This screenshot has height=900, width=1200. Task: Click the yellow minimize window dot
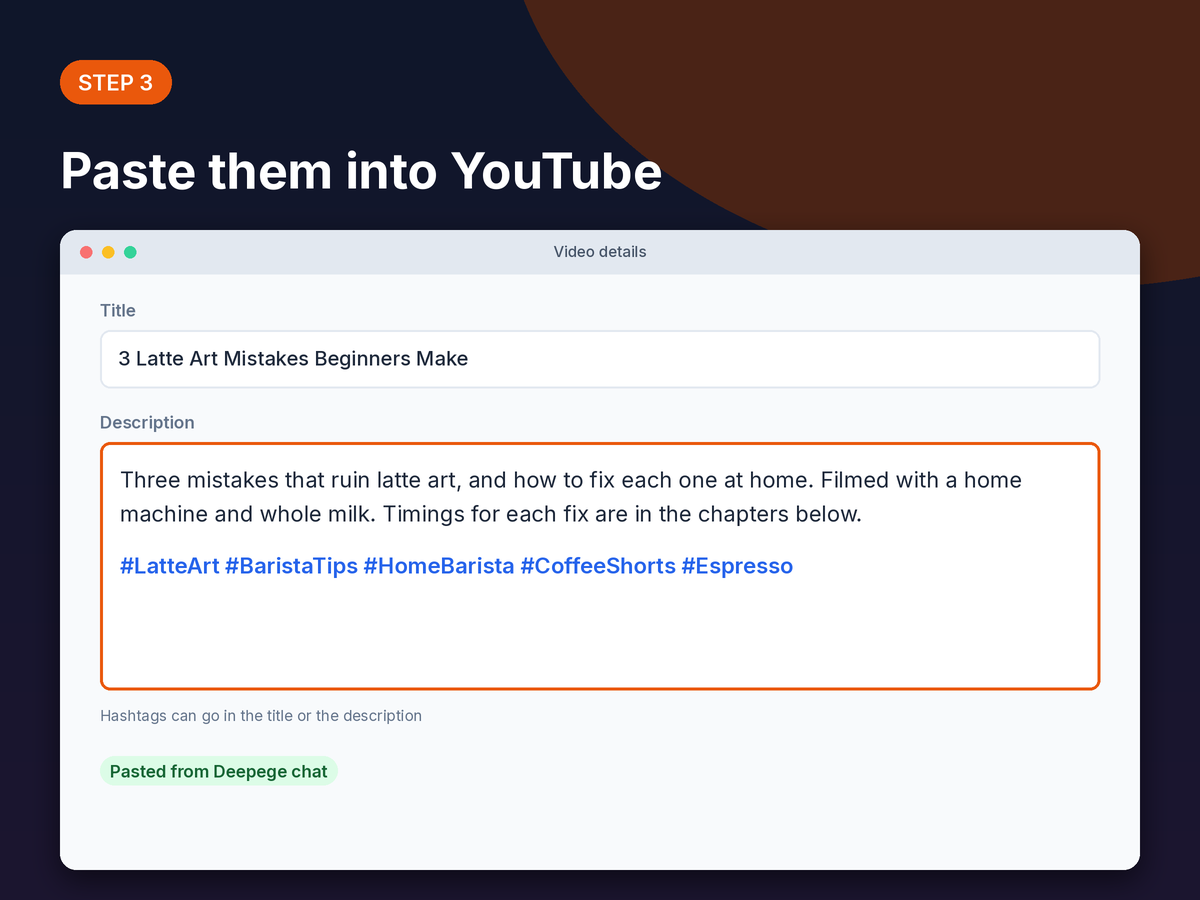click(x=108, y=252)
